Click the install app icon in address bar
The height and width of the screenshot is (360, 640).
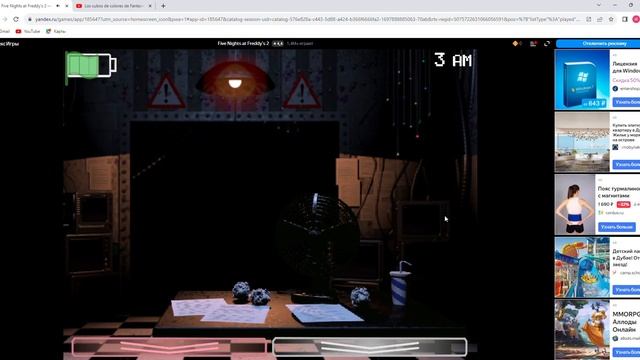[589, 19]
